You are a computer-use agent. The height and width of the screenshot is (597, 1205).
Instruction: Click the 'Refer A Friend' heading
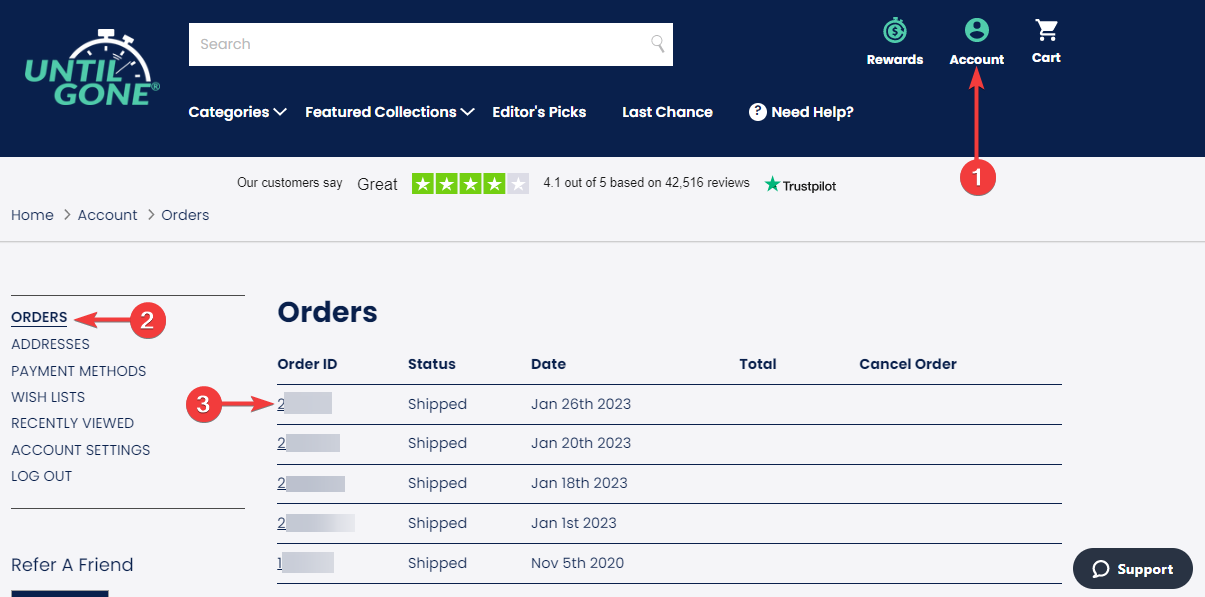click(72, 565)
